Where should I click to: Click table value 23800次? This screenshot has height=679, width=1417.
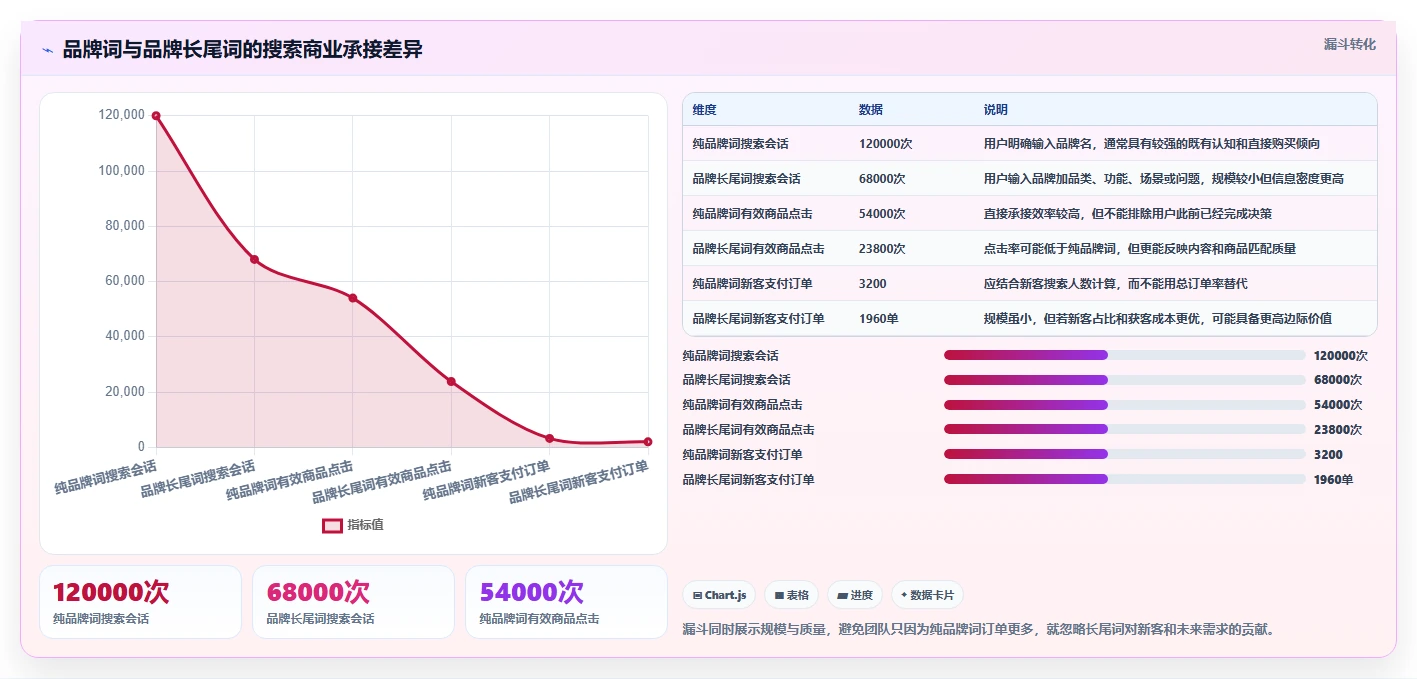click(x=882, y=248)
